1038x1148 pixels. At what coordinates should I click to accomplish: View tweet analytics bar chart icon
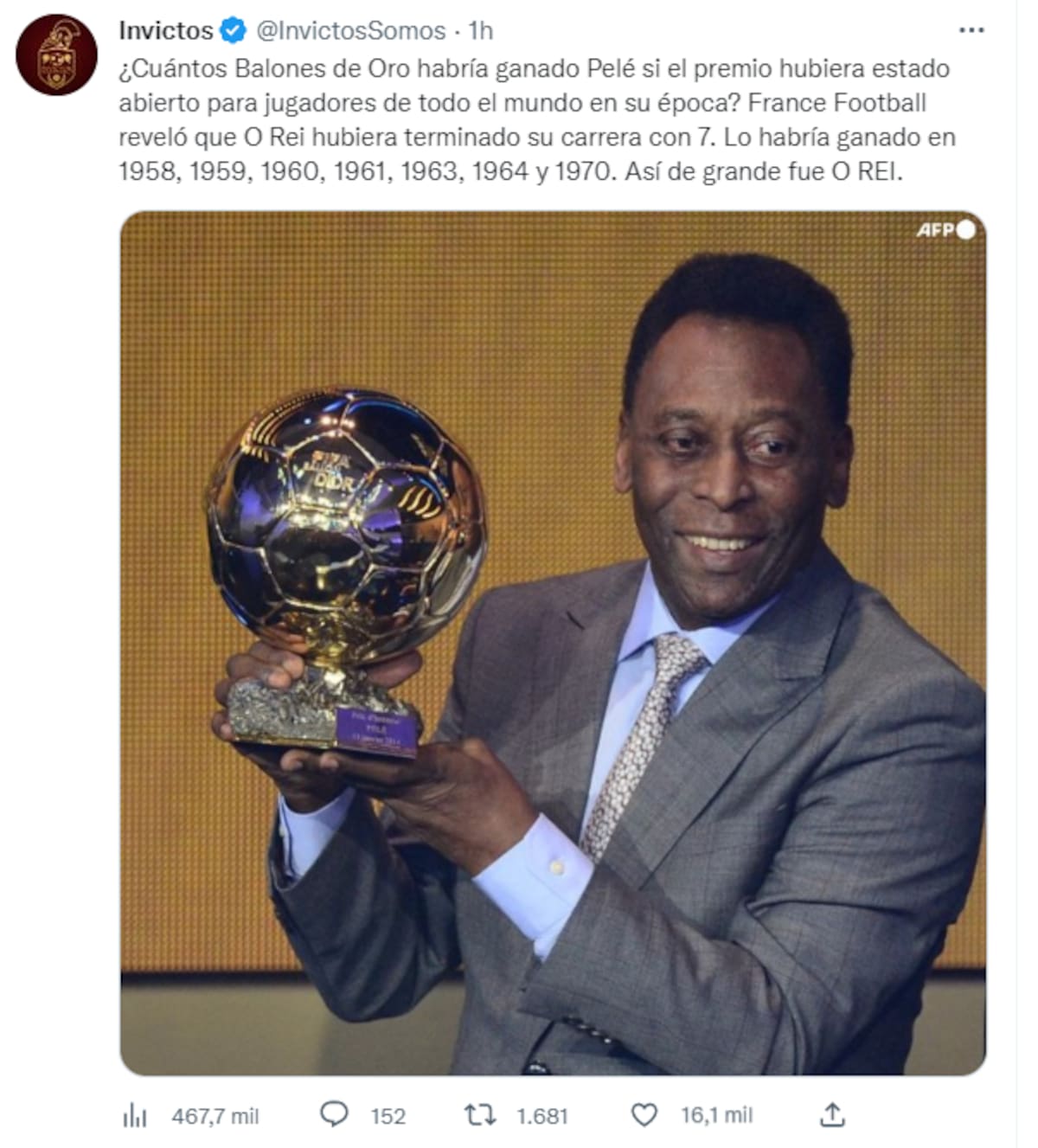[x=135, y=1116]
